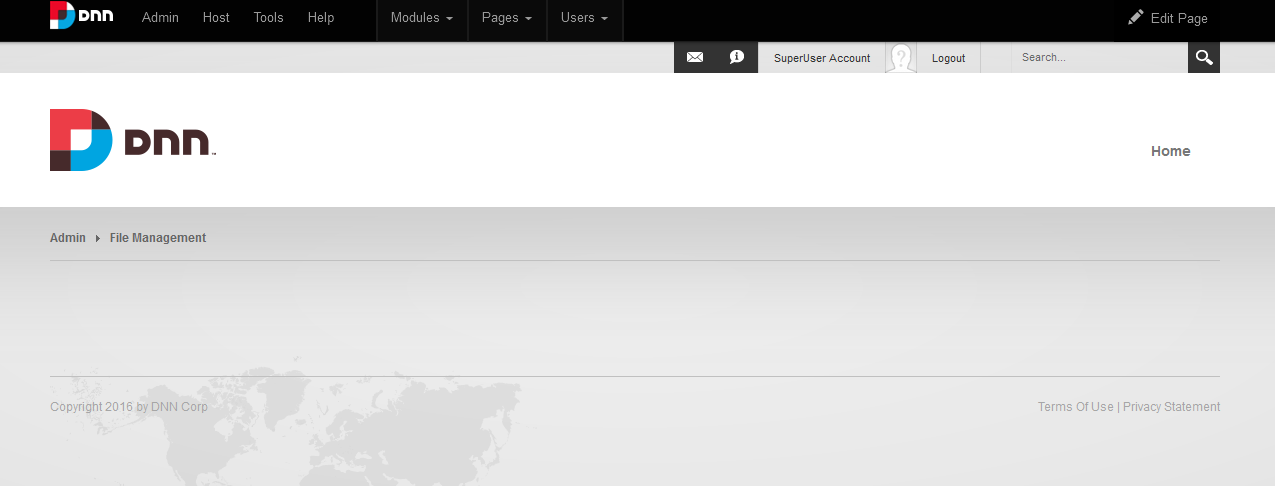Screen dimensions: 1275x486
Task: Click the large DNN site logo
Action: pyautogui.click(x=133, y=140)
